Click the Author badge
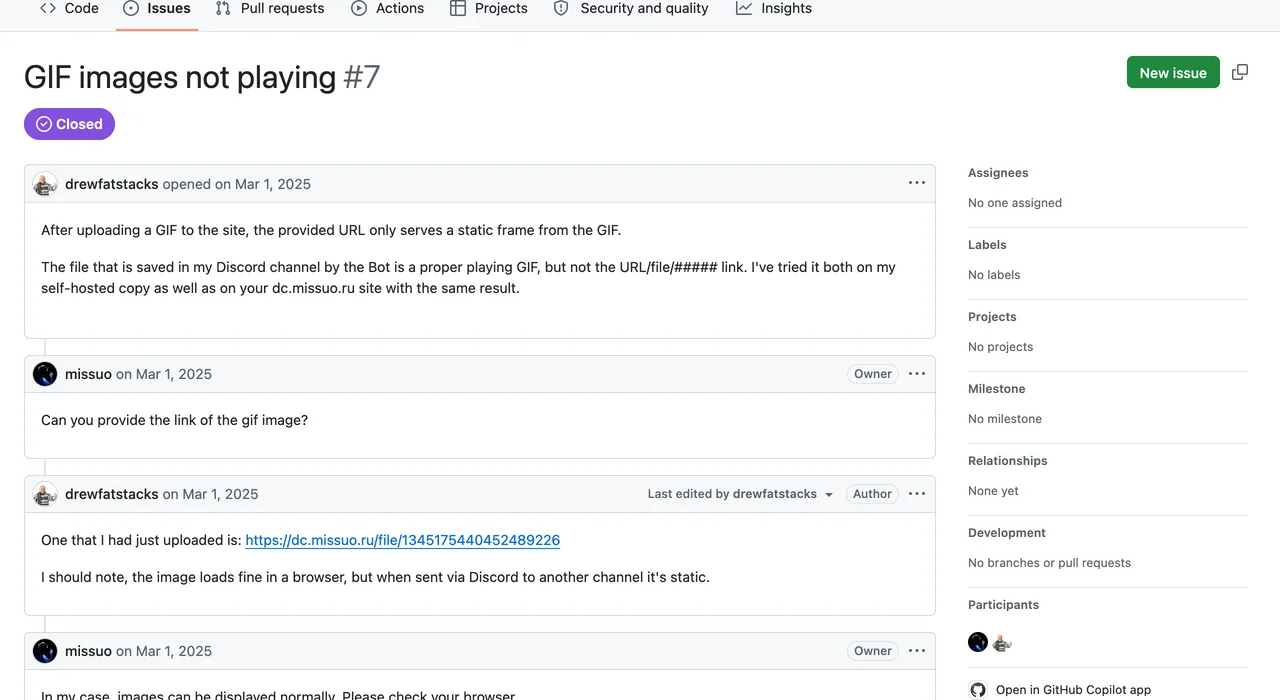 (872, 494)
